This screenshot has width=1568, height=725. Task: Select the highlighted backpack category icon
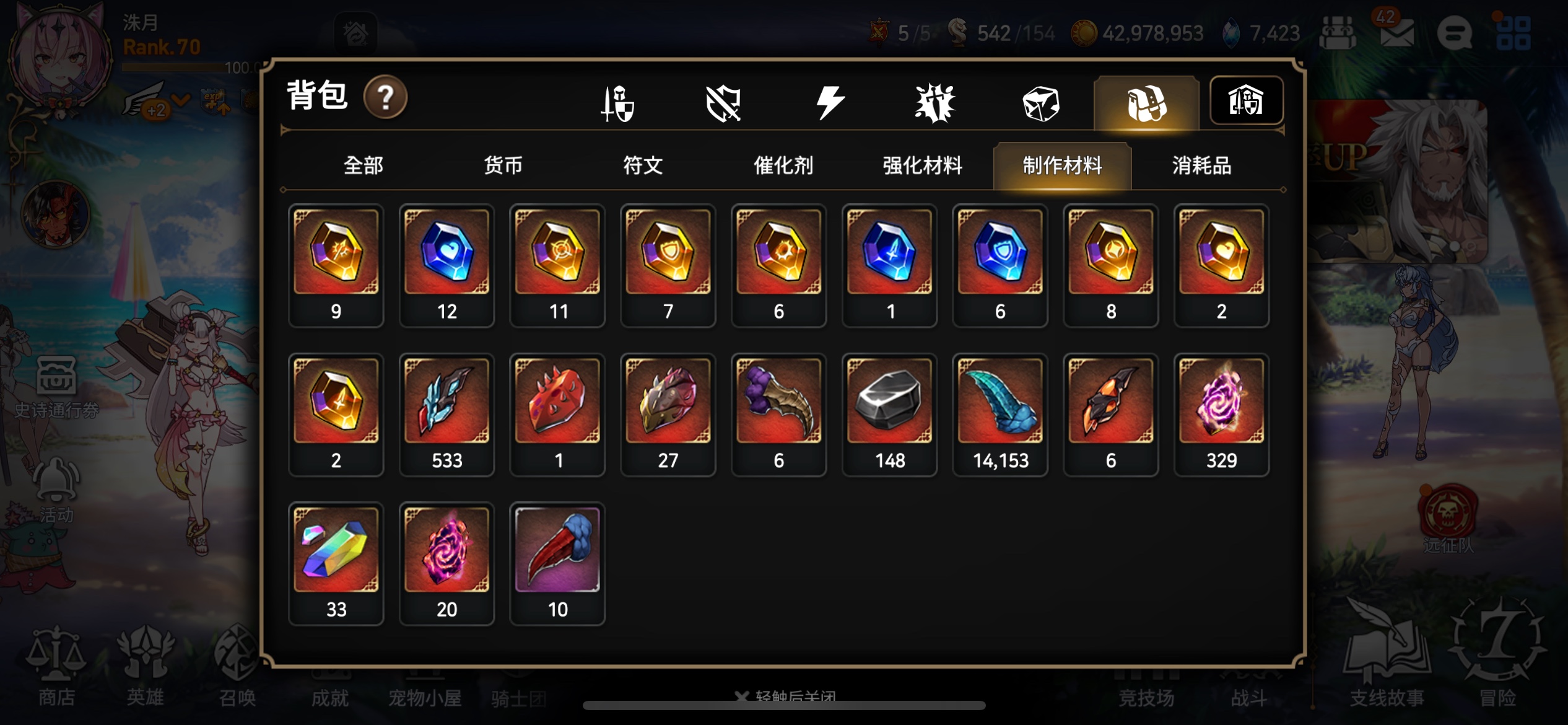1146,103
